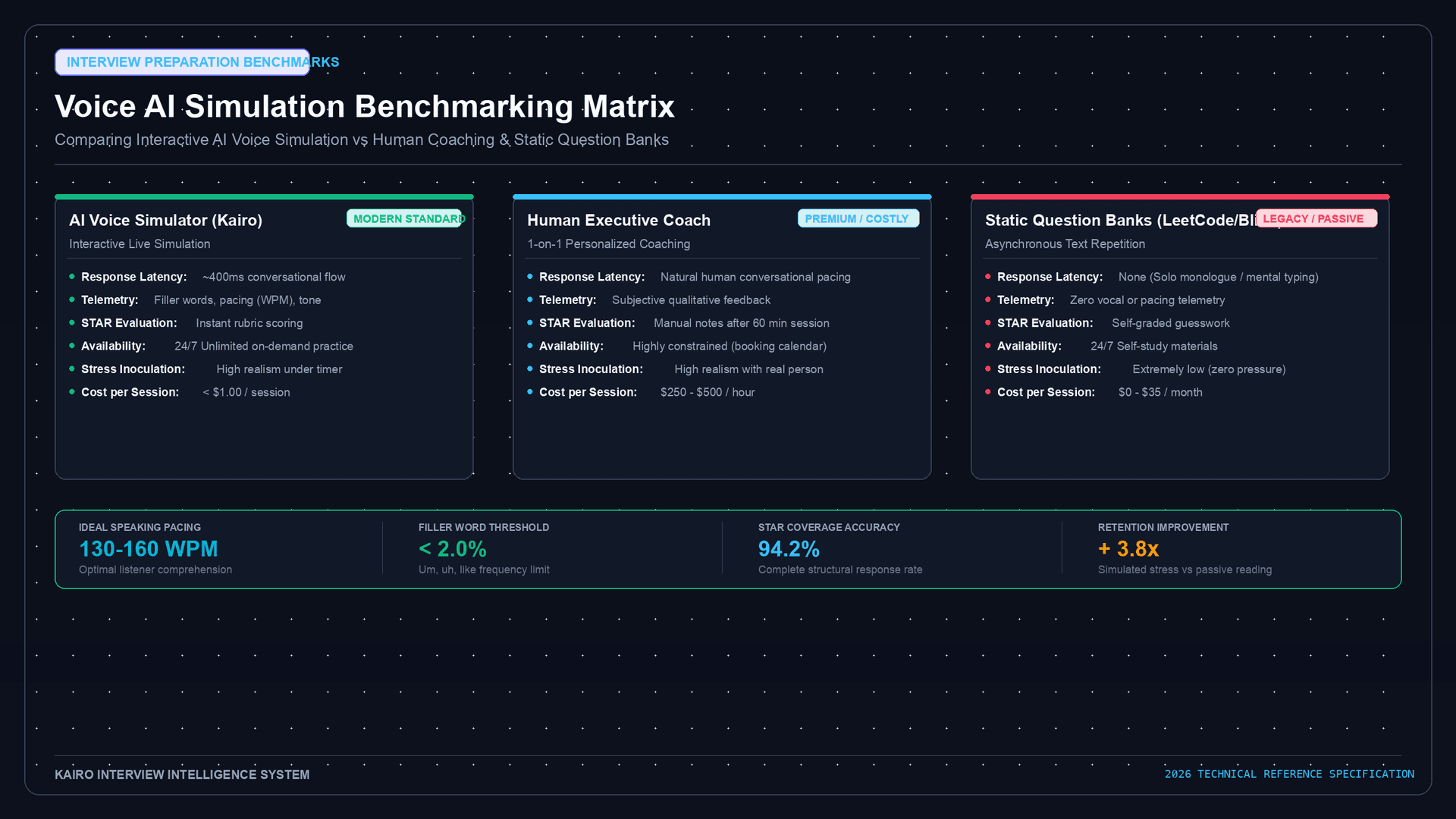Viewport: 1456px width, 819px height.
Task: Click None (Solo monologue / mental typing)
Action: coord(1219,278)
